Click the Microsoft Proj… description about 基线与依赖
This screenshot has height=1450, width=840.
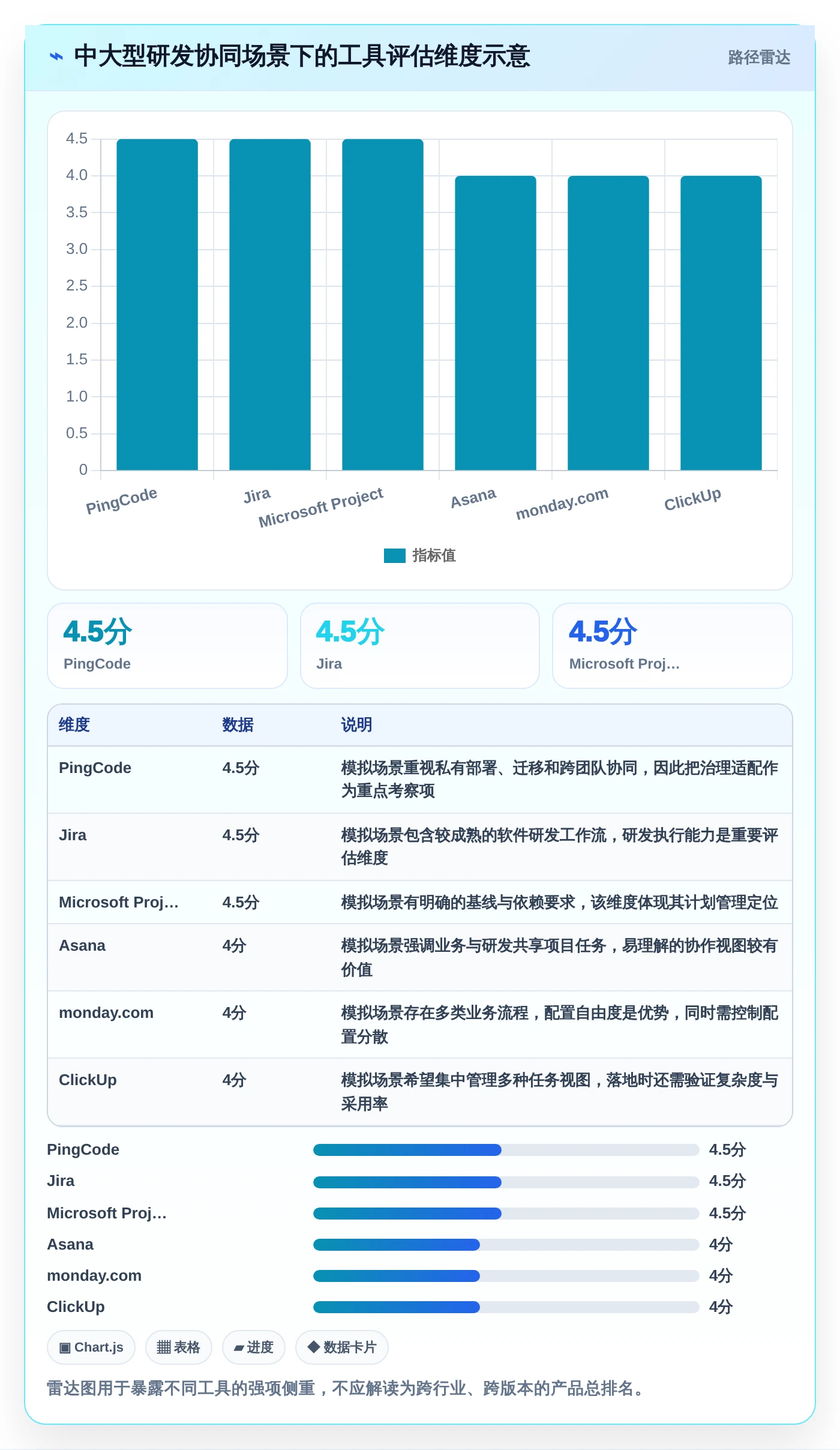coord(559,903)
